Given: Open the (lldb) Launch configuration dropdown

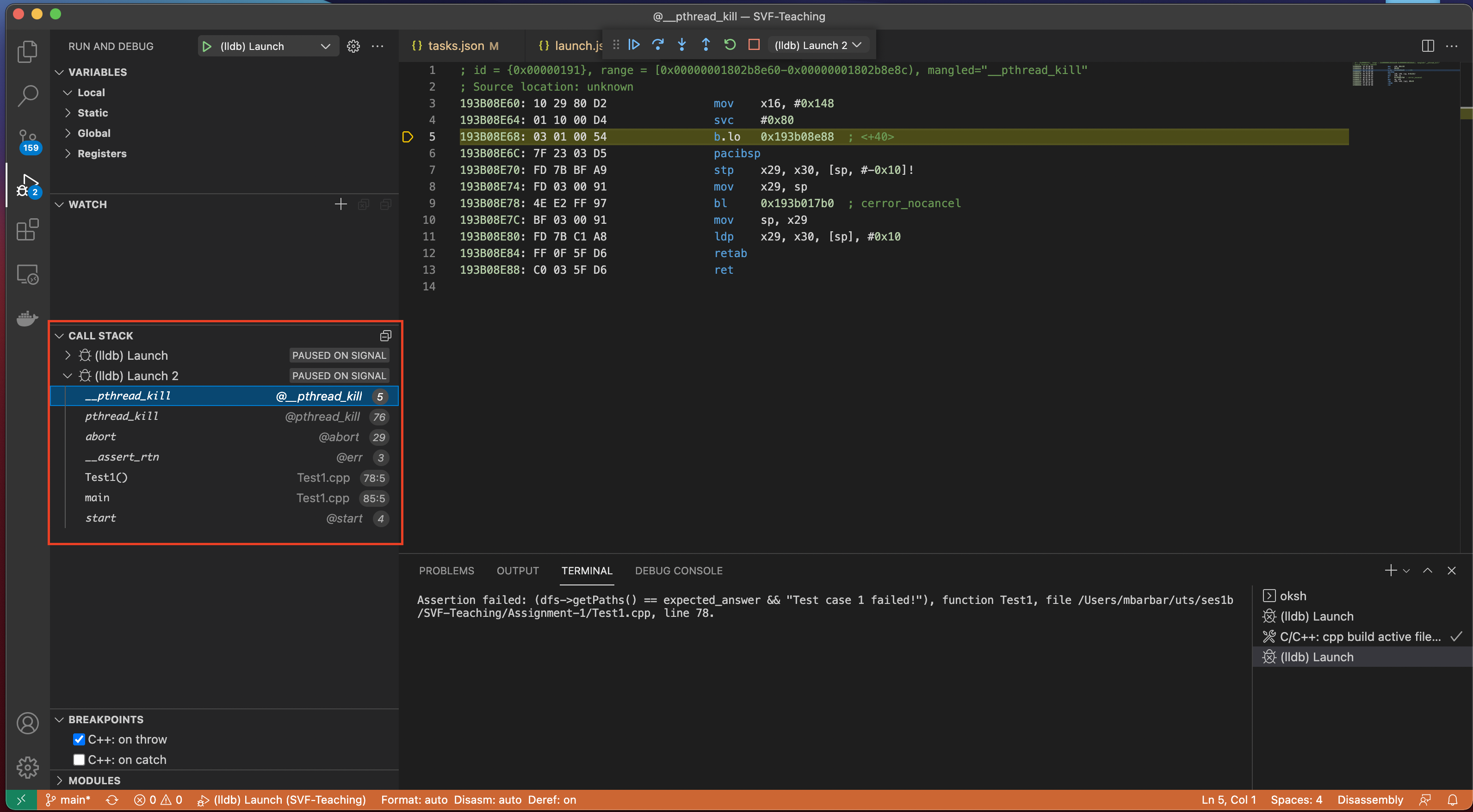Looking at the screenshot, I should [x=325, y=46].
